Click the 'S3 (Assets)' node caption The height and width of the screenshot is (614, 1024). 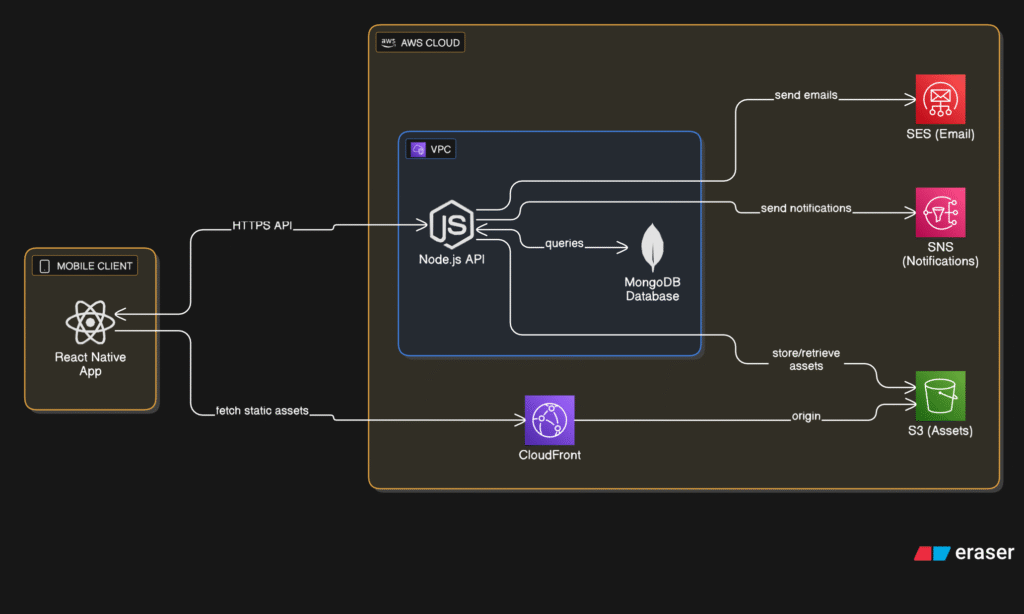pos(940,430)
